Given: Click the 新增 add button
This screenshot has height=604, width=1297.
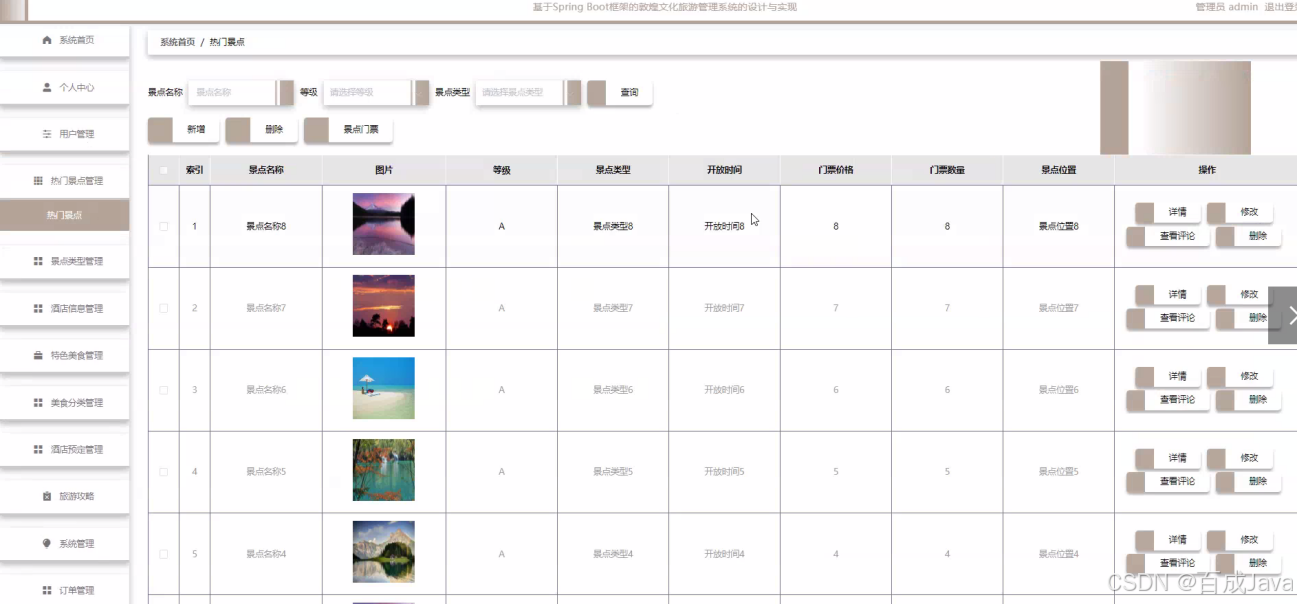Looking at the screenshot, I should [x=184, y=130].
